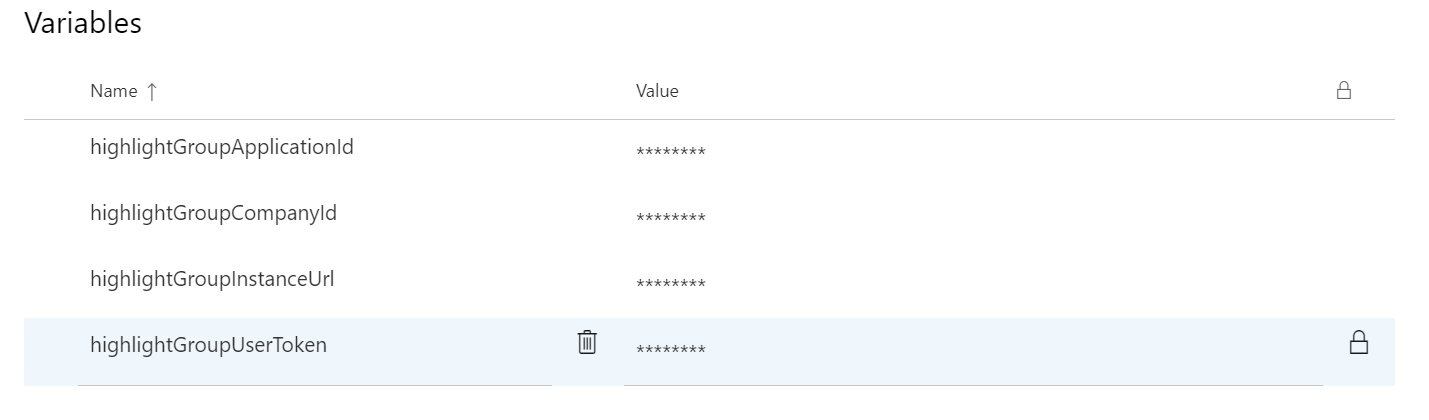Delete the highlightGroupUserToken variable via trash icon

coord(587,342)
